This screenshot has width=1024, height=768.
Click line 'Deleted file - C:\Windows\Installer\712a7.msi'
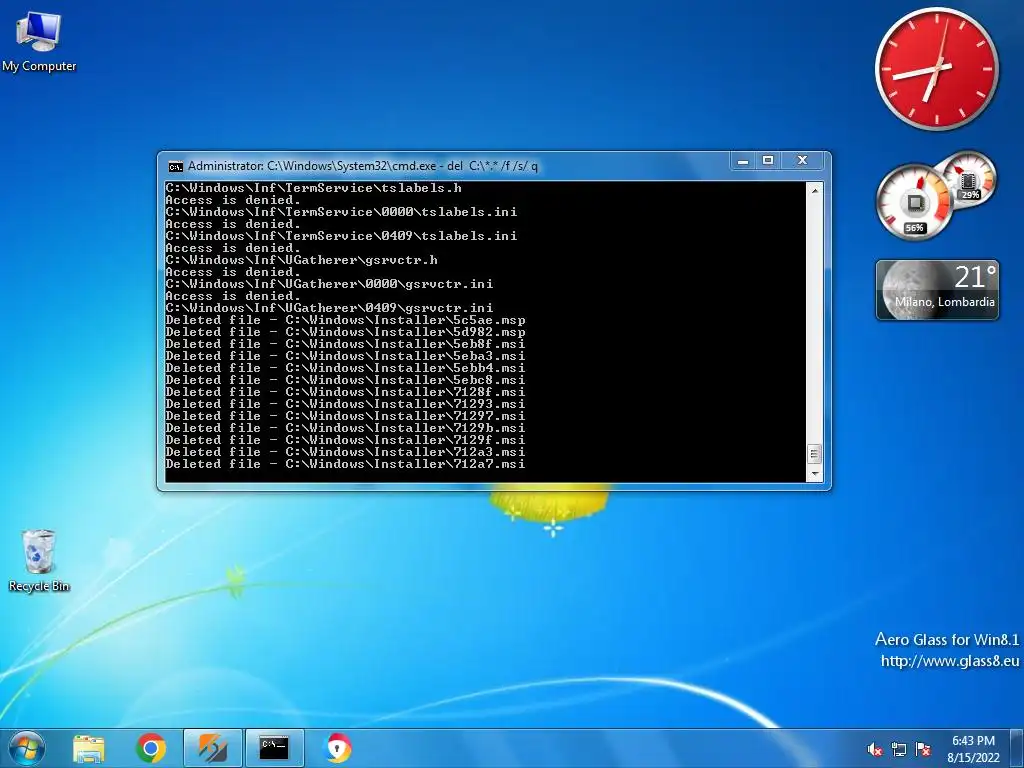(x=345, y=464)
